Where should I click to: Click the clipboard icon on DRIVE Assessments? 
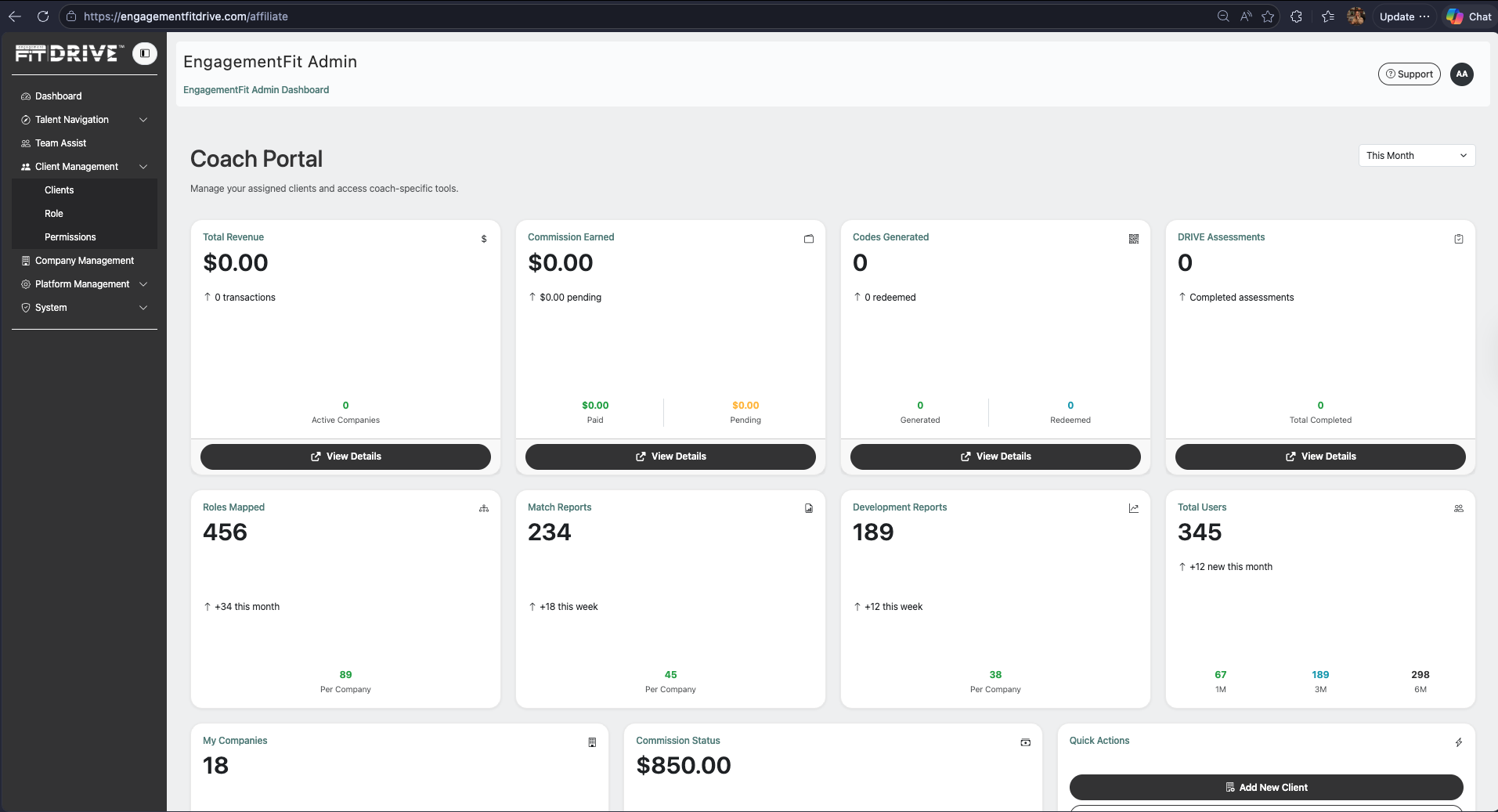click(x=1459, y=239)
